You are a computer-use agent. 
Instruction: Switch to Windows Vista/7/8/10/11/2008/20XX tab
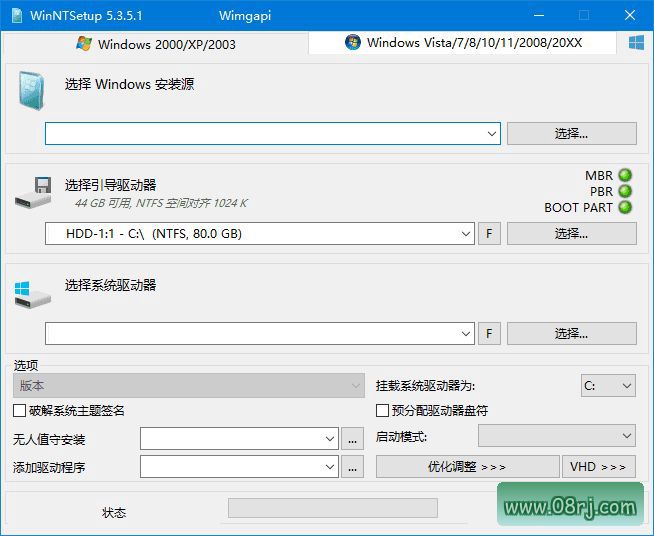[x=463, y=43]
